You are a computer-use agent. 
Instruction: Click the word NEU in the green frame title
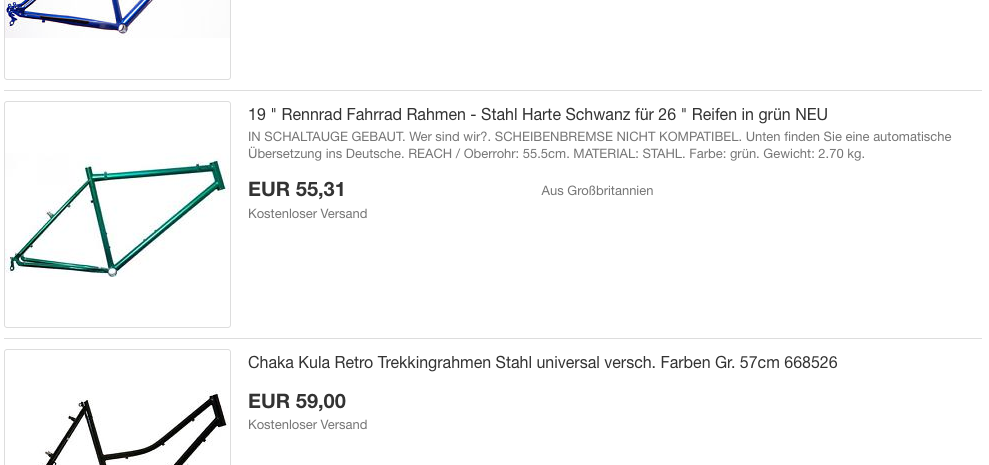point(811,114)
